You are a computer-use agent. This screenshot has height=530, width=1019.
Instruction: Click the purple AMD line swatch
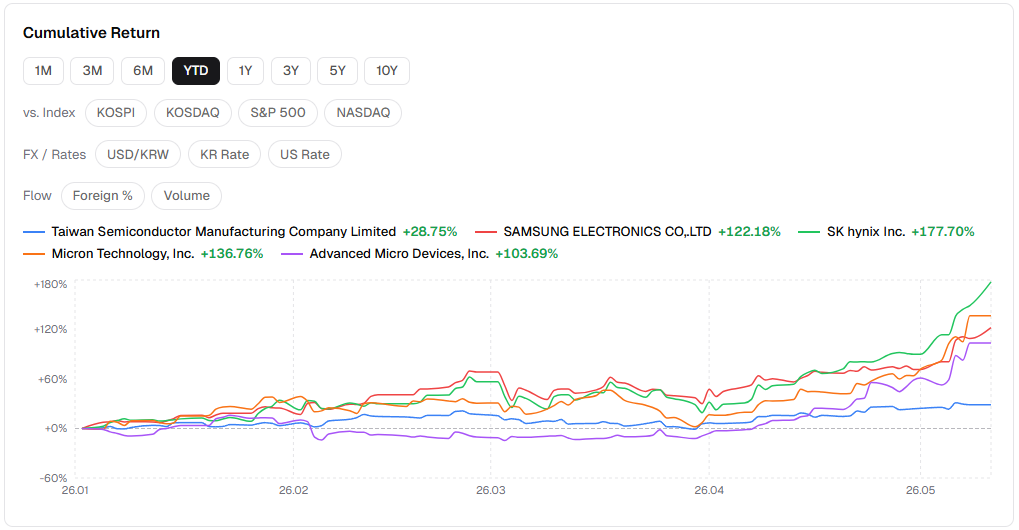point(292,254)
